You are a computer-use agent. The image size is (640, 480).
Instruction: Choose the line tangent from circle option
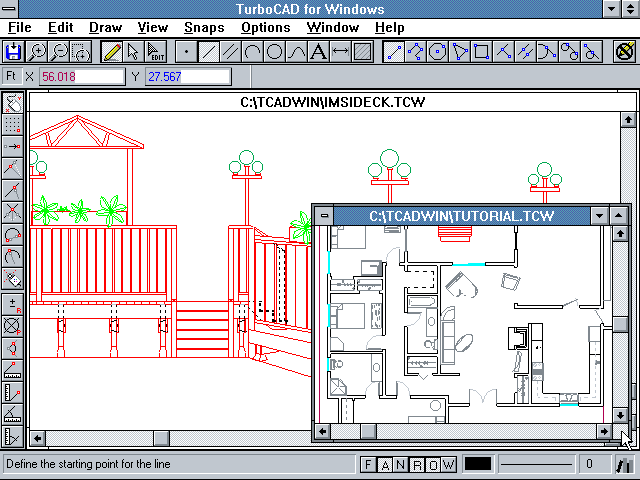tap(570, 52)
